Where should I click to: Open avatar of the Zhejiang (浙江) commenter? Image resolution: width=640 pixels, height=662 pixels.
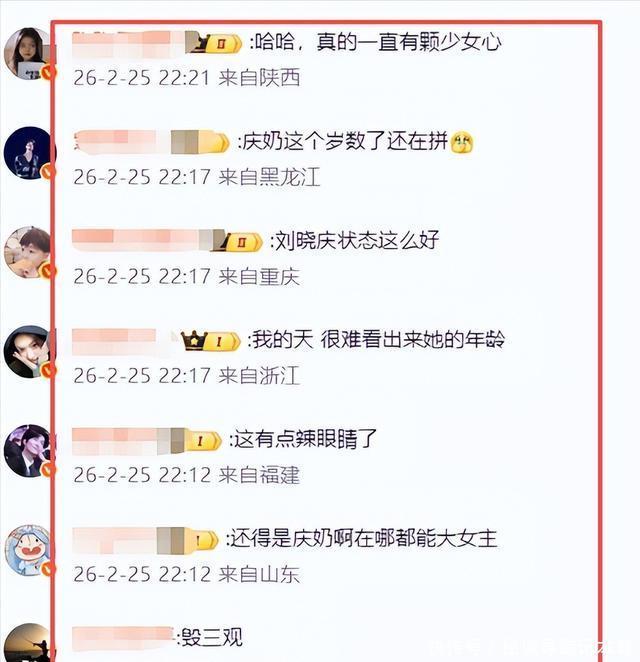tap(29, 351)
